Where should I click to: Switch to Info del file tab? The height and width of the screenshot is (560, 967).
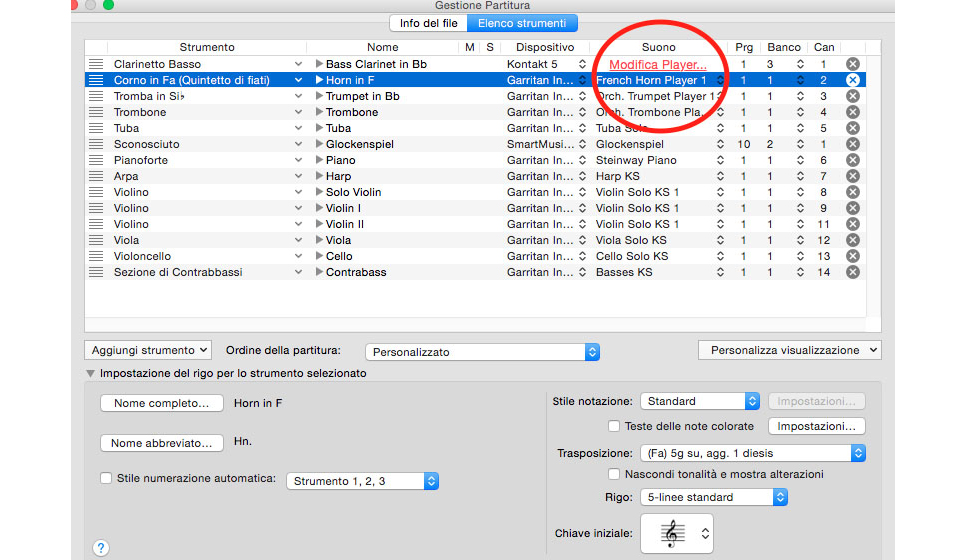(427, 23)
